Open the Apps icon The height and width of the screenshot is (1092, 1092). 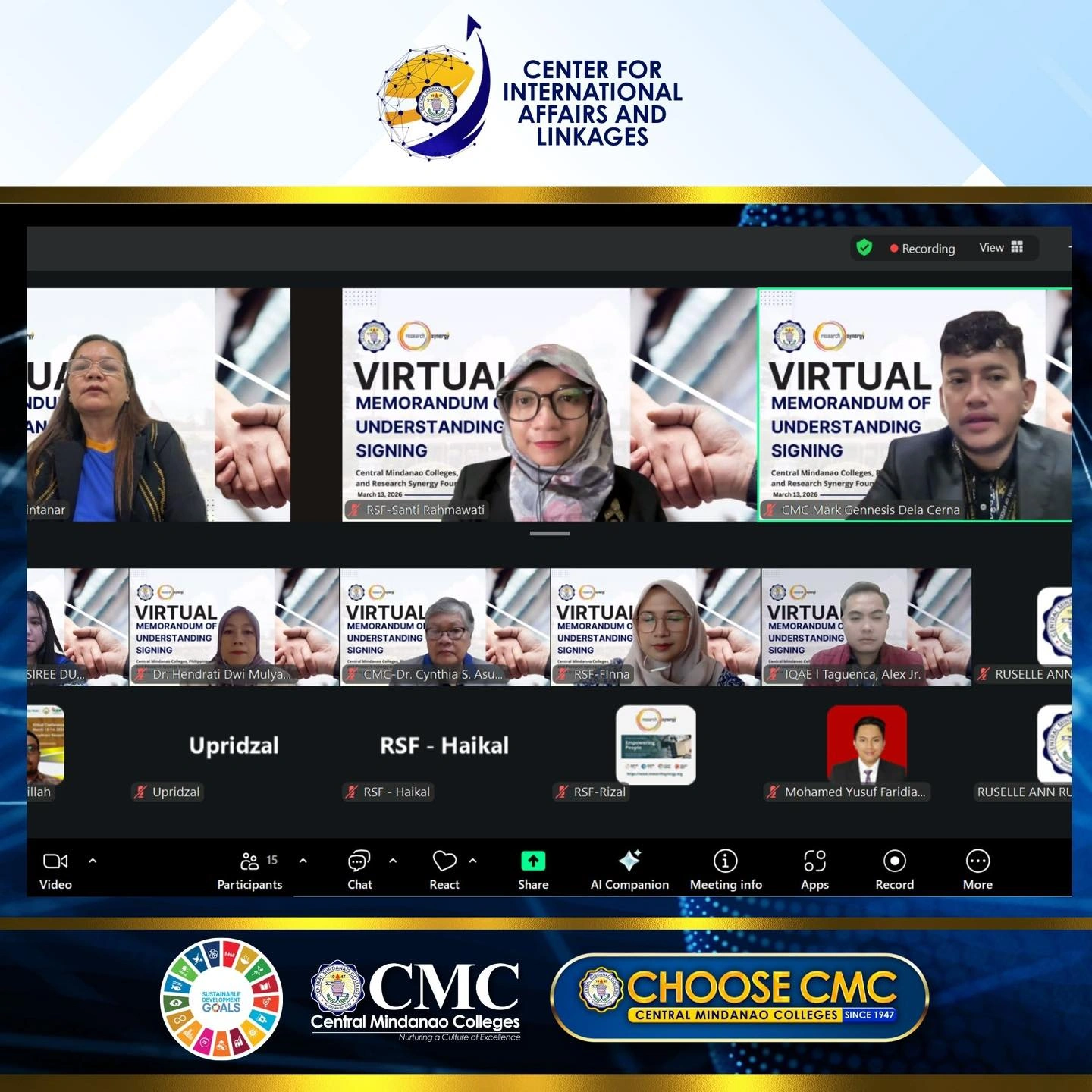(814, 861)
